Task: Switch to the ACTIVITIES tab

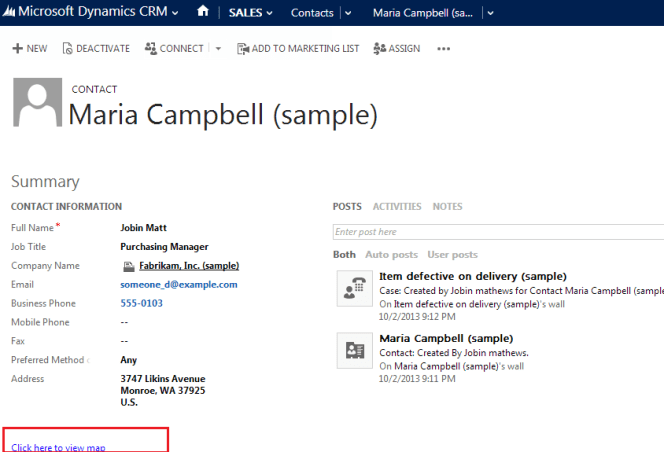Action: click(x=397, y=206)
